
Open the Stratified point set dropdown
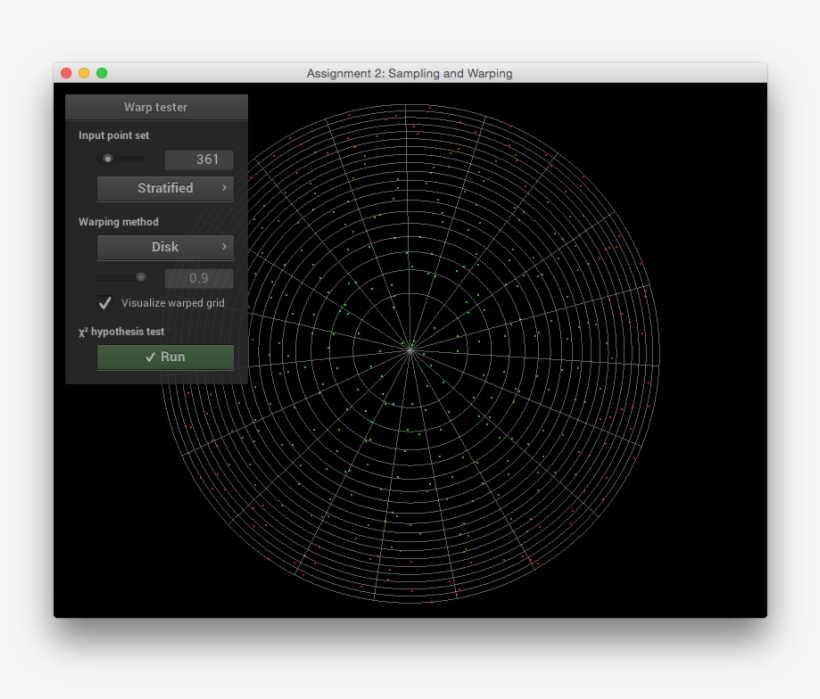(164, 188)
